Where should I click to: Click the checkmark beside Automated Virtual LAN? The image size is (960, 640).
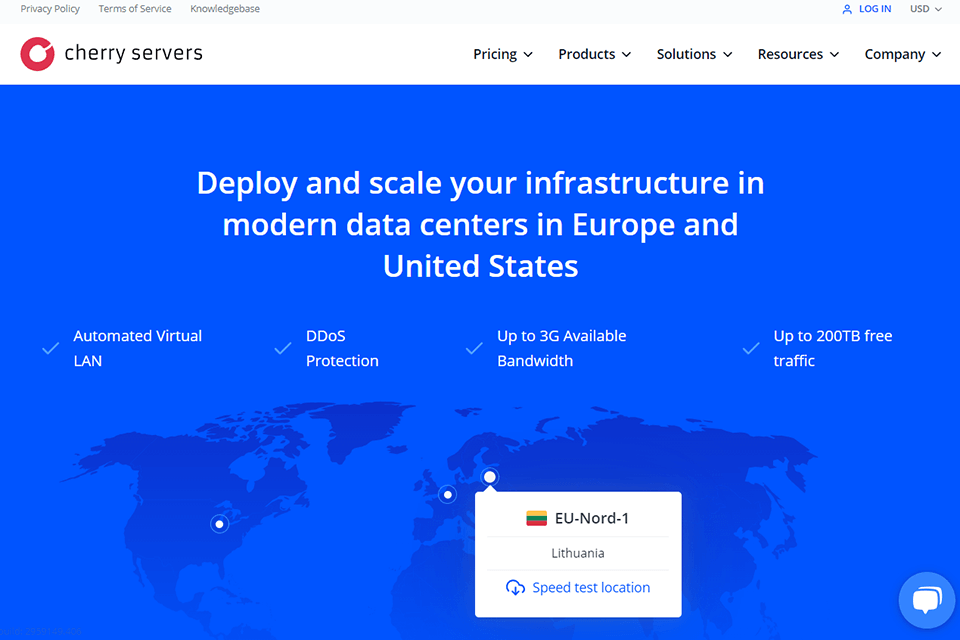(x=51, y=348)
